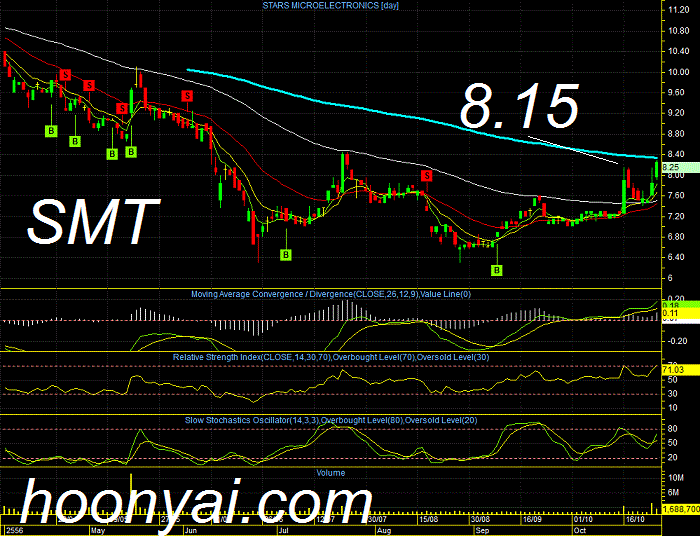Click the 8.80 price axis label
700x536 pixels.
click(678, 134)
